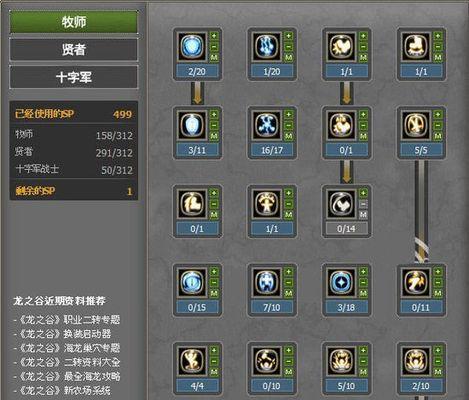
Task: Click the skill icon showing 2/20
Action: coord(192,46)
